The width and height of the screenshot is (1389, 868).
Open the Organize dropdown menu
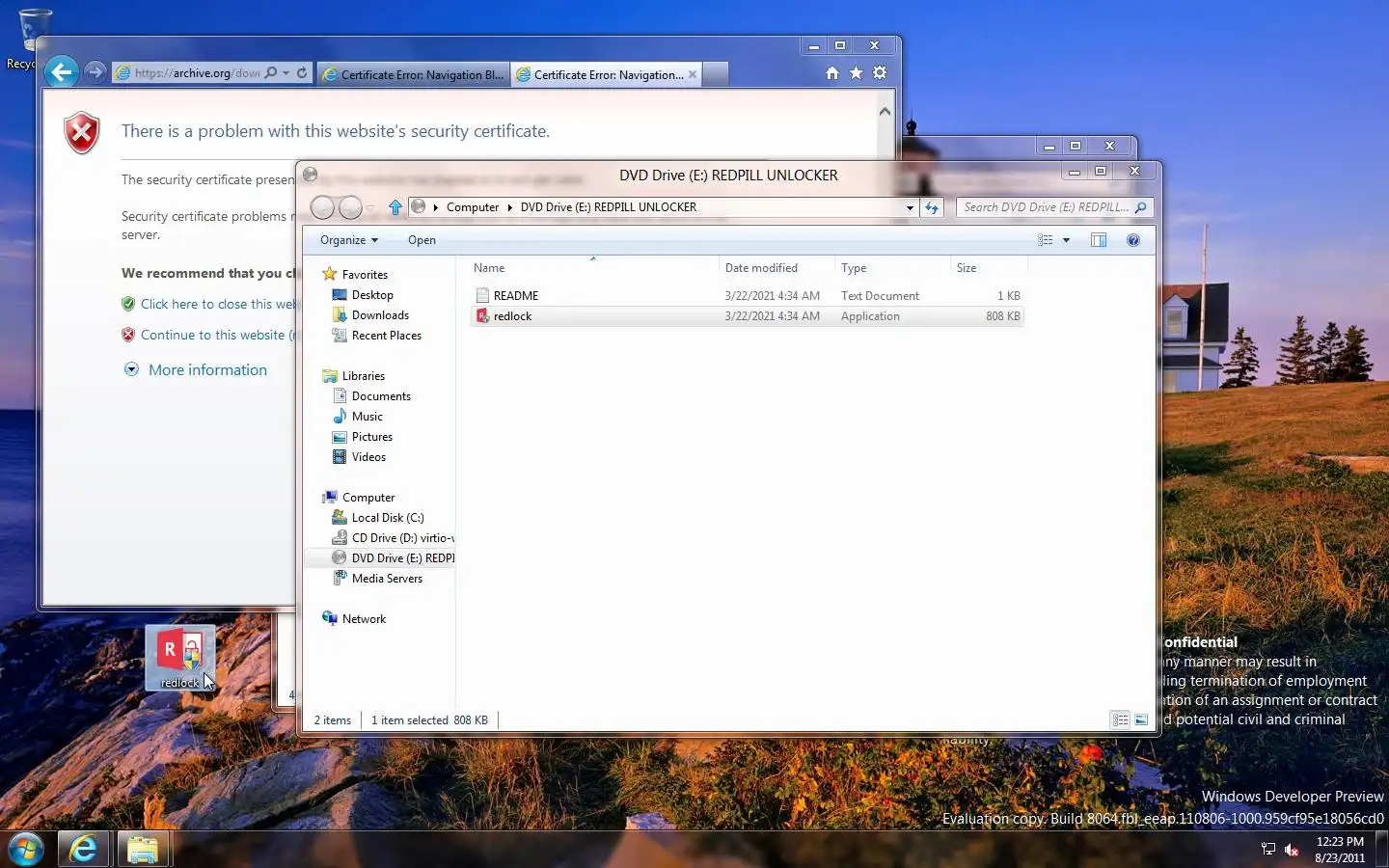(x=349, y=240)
